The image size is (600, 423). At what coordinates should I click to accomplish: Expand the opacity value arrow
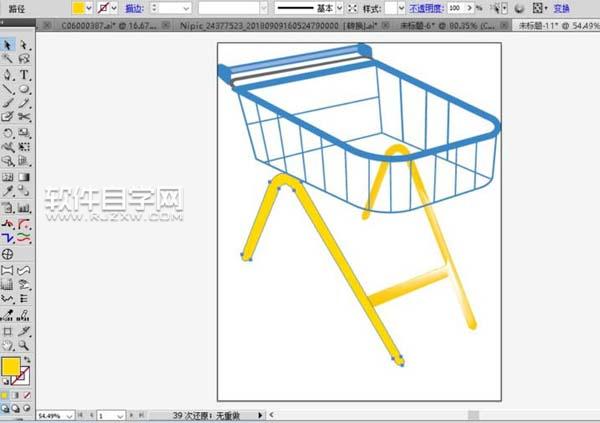coord(470,8)
